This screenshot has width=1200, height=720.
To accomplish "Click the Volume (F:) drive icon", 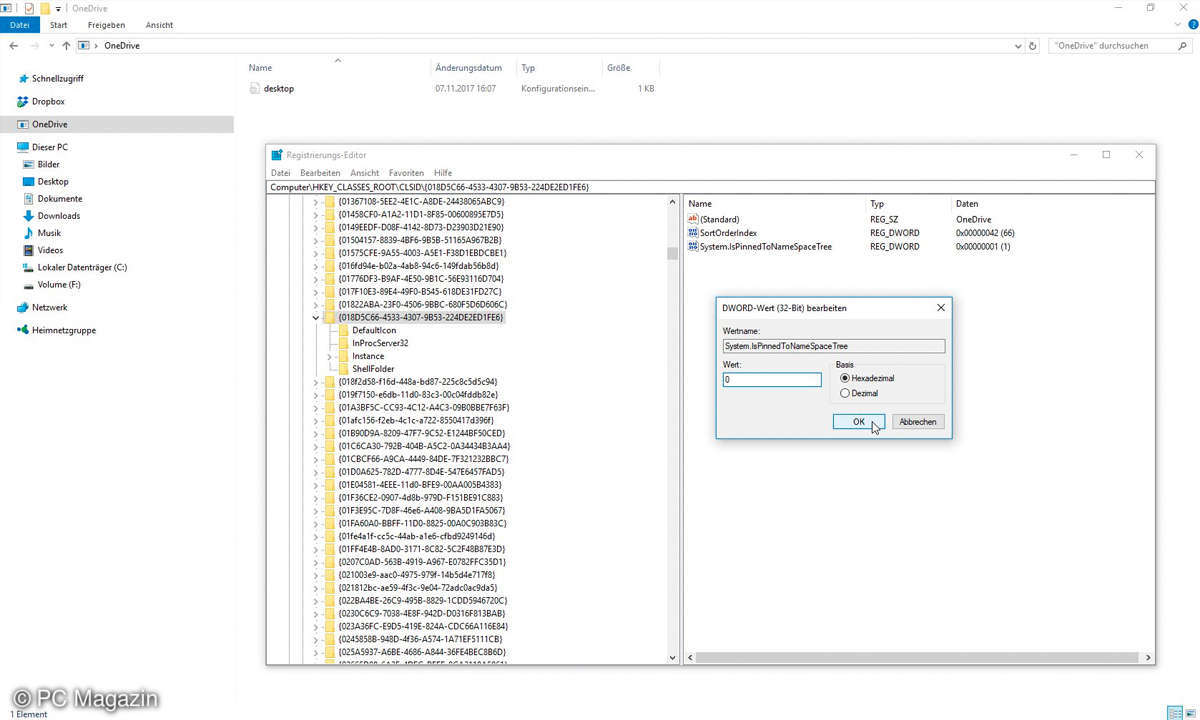I will pyautogui.click(x=29, y=284).
